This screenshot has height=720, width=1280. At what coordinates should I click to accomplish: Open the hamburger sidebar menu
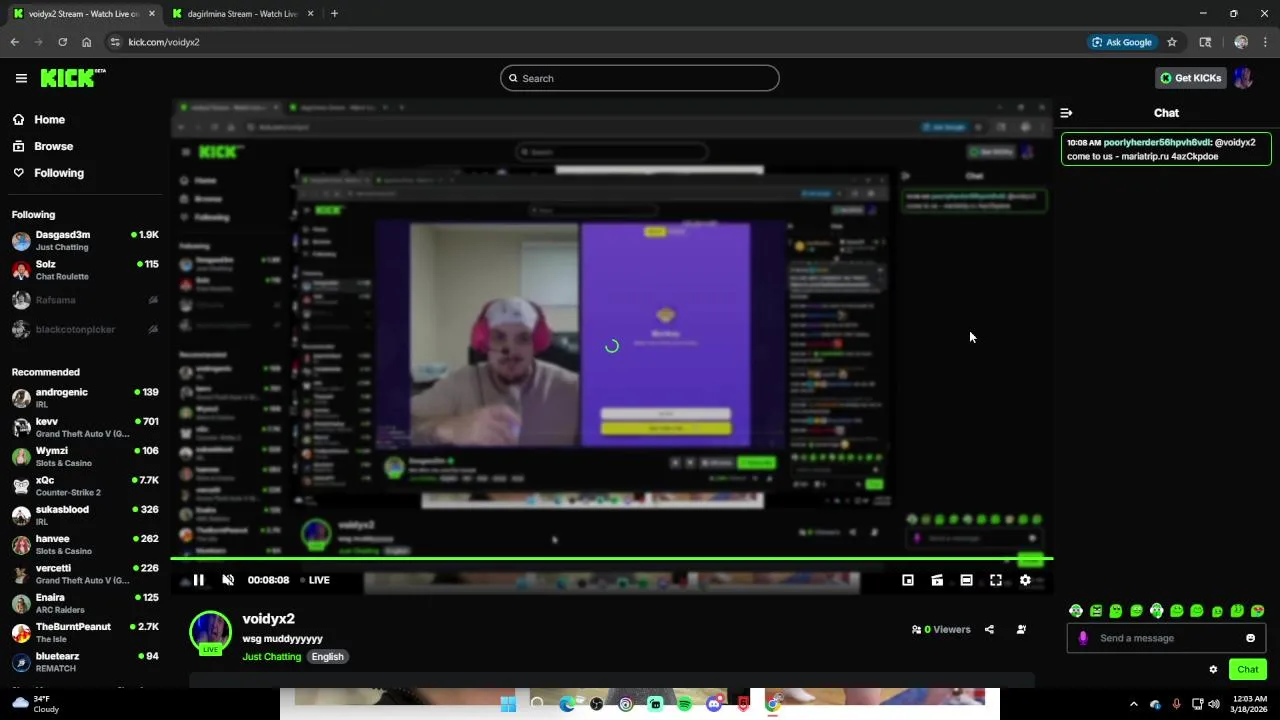[21, 78]
